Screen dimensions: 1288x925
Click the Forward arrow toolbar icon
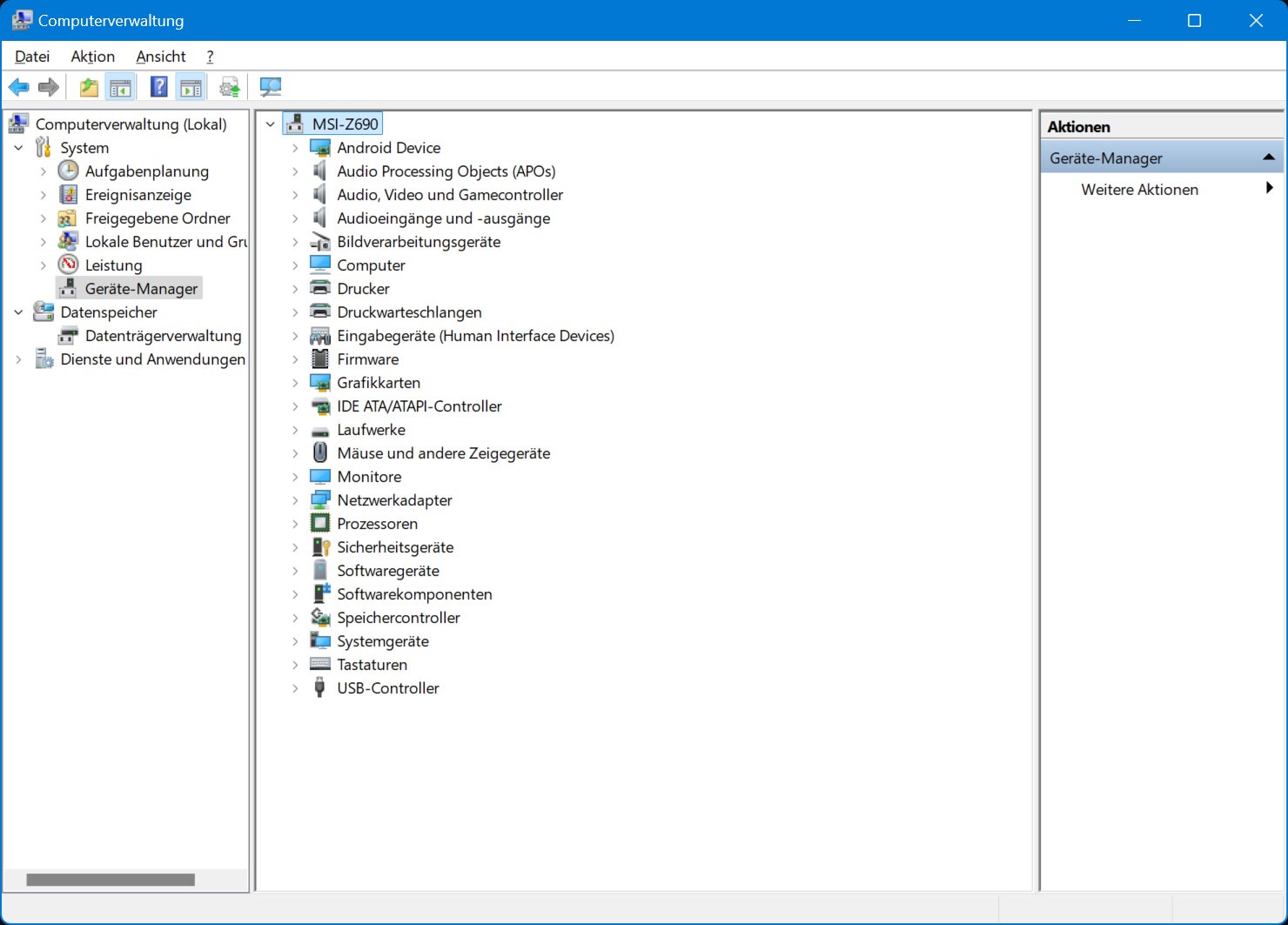click(x=49, y=87)
